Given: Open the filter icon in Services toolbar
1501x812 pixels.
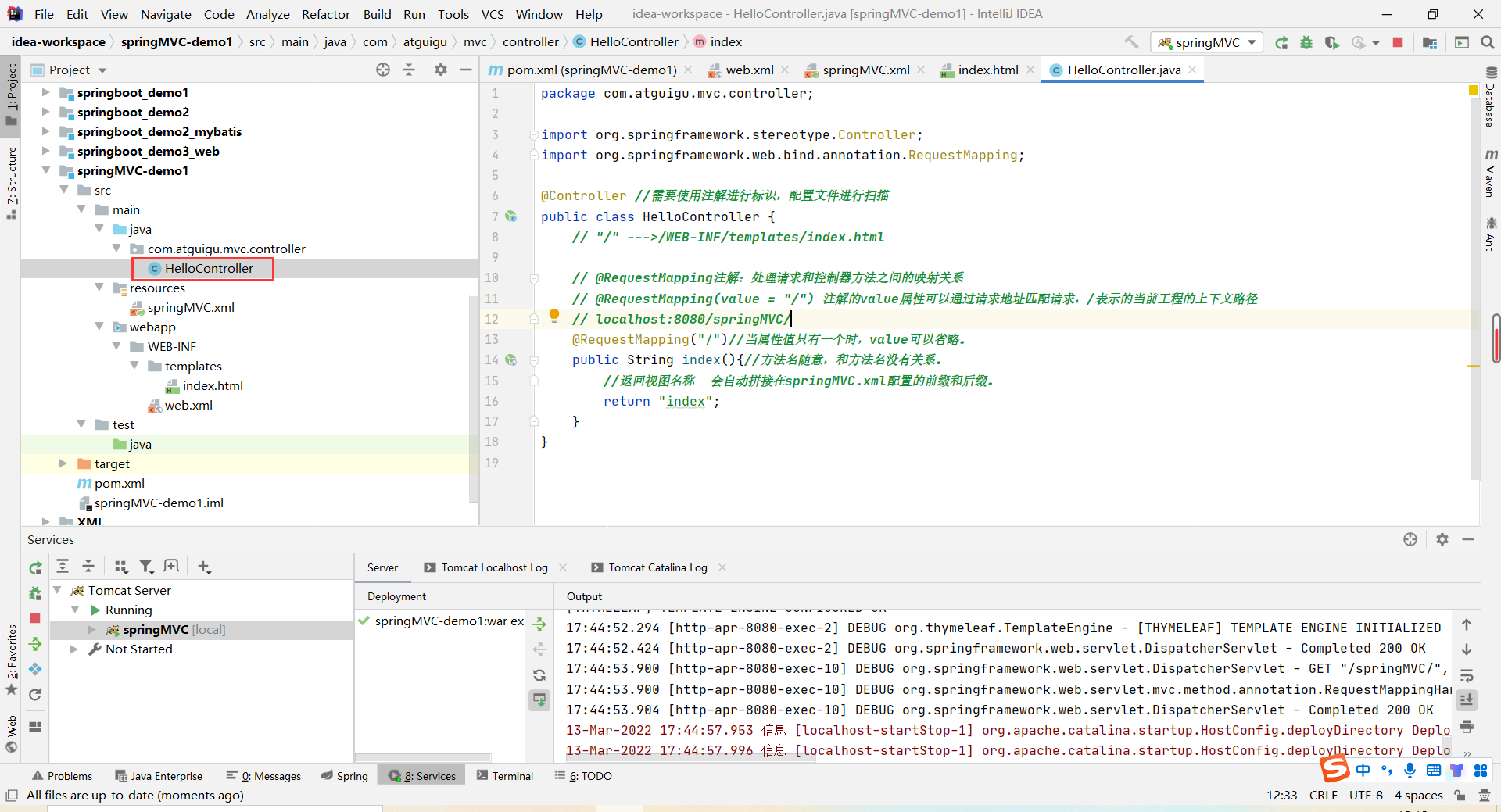Looking at the screenshot, I should point(146,567).
